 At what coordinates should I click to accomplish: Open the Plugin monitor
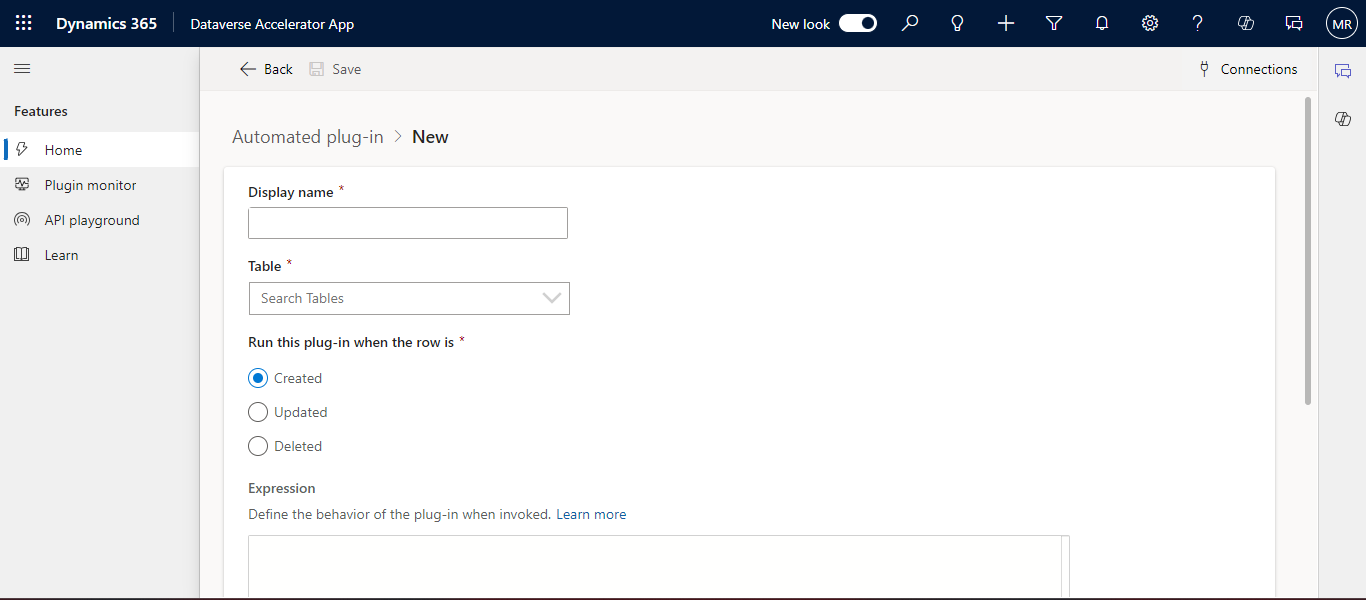(x=89, y=184)
